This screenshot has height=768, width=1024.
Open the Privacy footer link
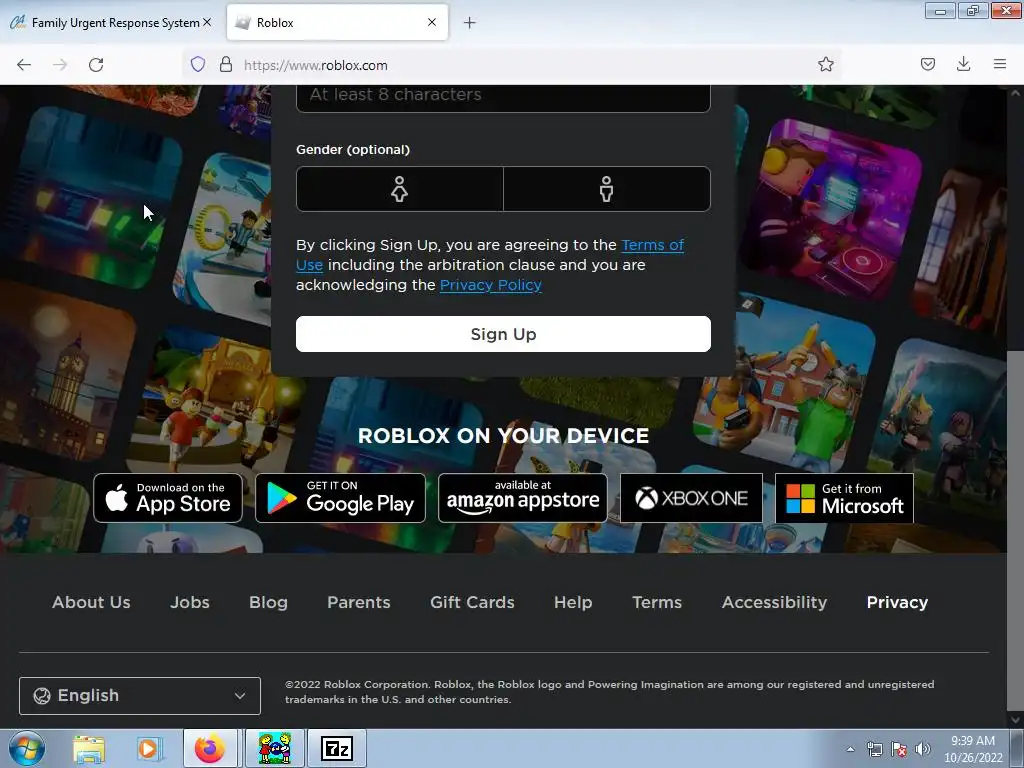[x=897, y=602]
